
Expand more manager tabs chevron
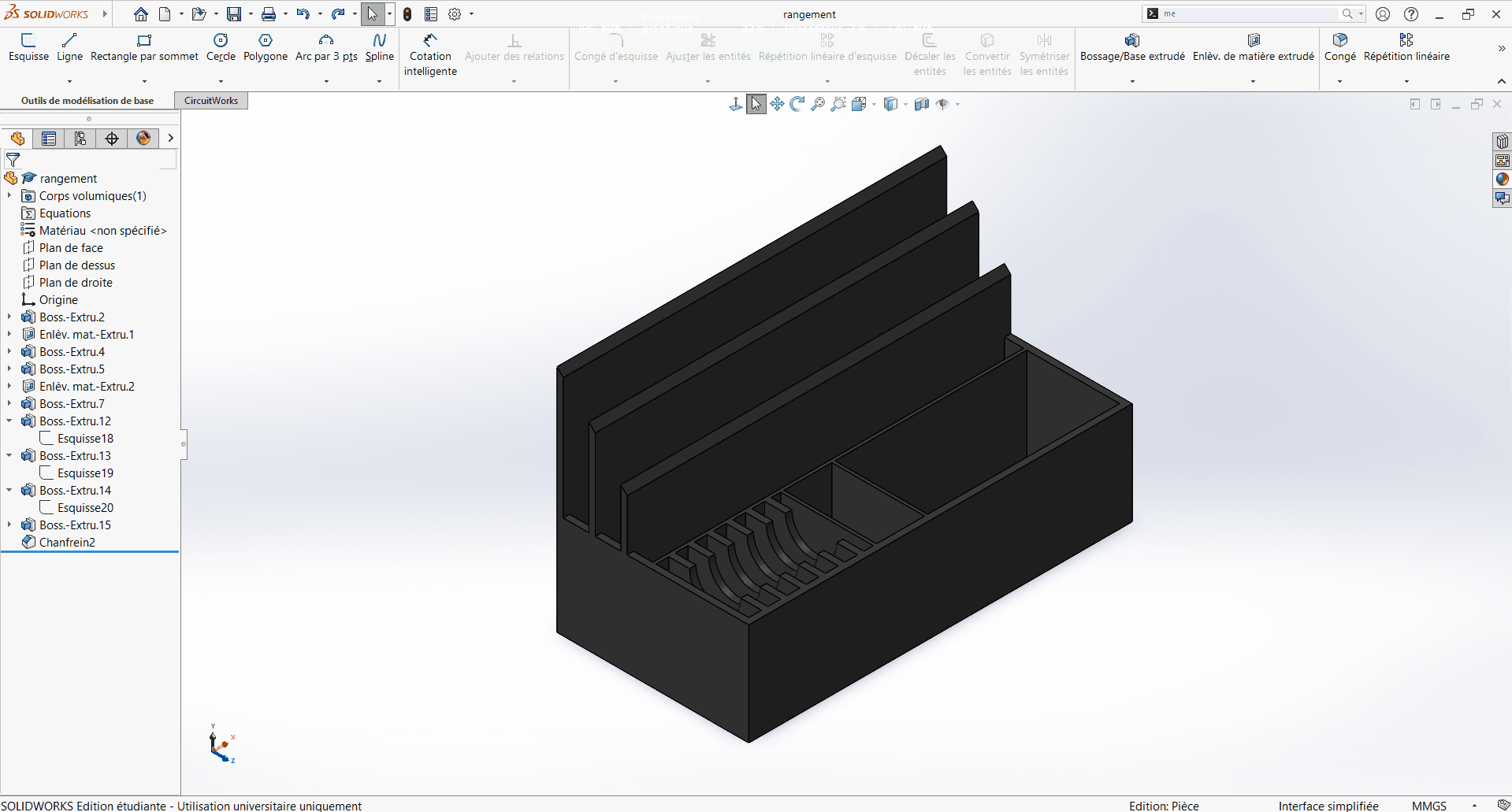[x=170, y=138]
